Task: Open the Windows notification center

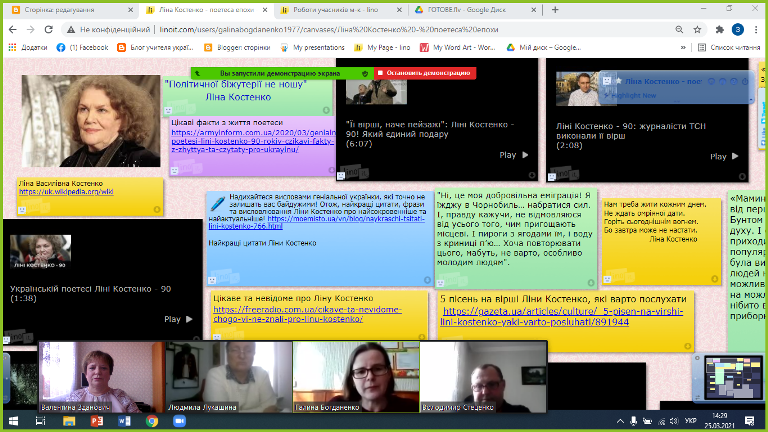Action: click(x=749, y=421)
